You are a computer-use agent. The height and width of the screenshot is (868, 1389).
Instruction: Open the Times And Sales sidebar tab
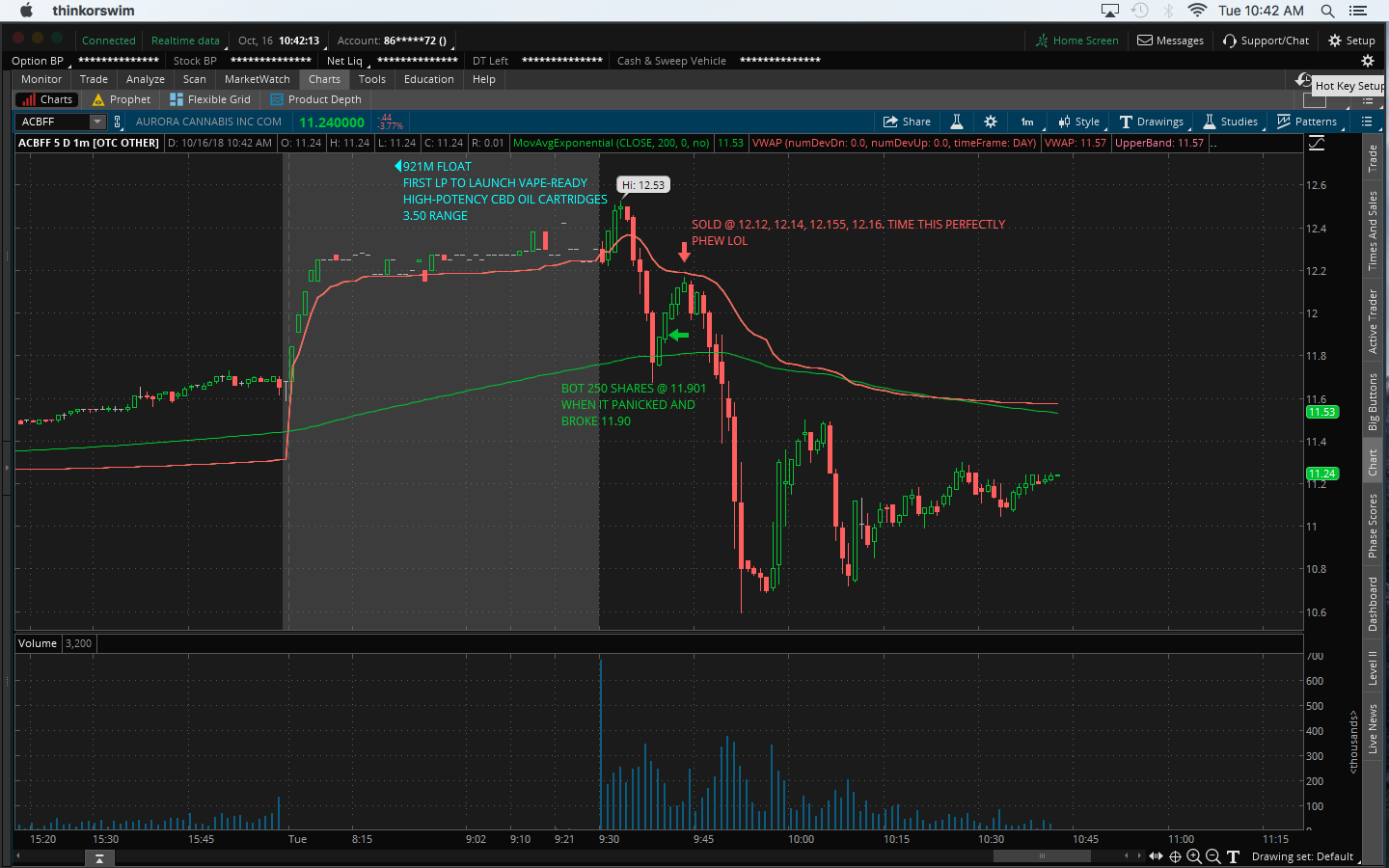[1373, 231]
